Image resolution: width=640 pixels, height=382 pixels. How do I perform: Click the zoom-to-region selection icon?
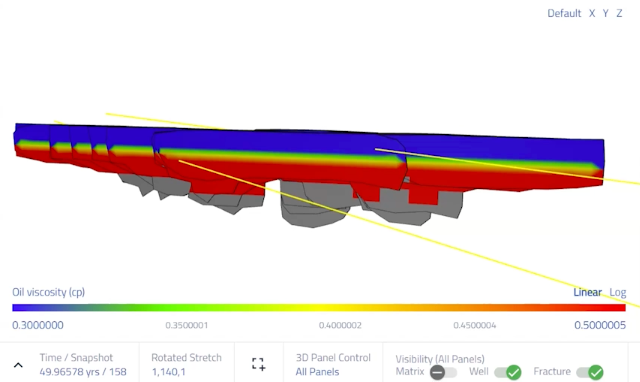(x=258, y=364)
